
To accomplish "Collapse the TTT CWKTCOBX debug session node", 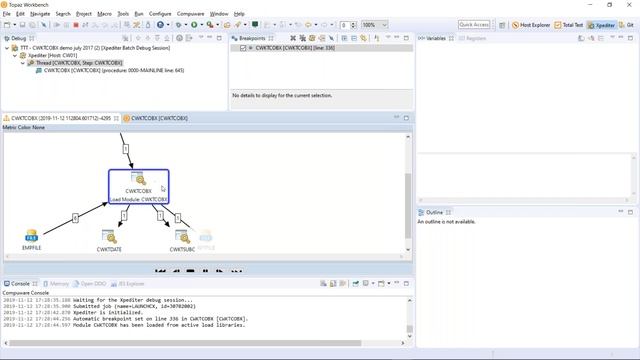I will (x=7, y=48).
